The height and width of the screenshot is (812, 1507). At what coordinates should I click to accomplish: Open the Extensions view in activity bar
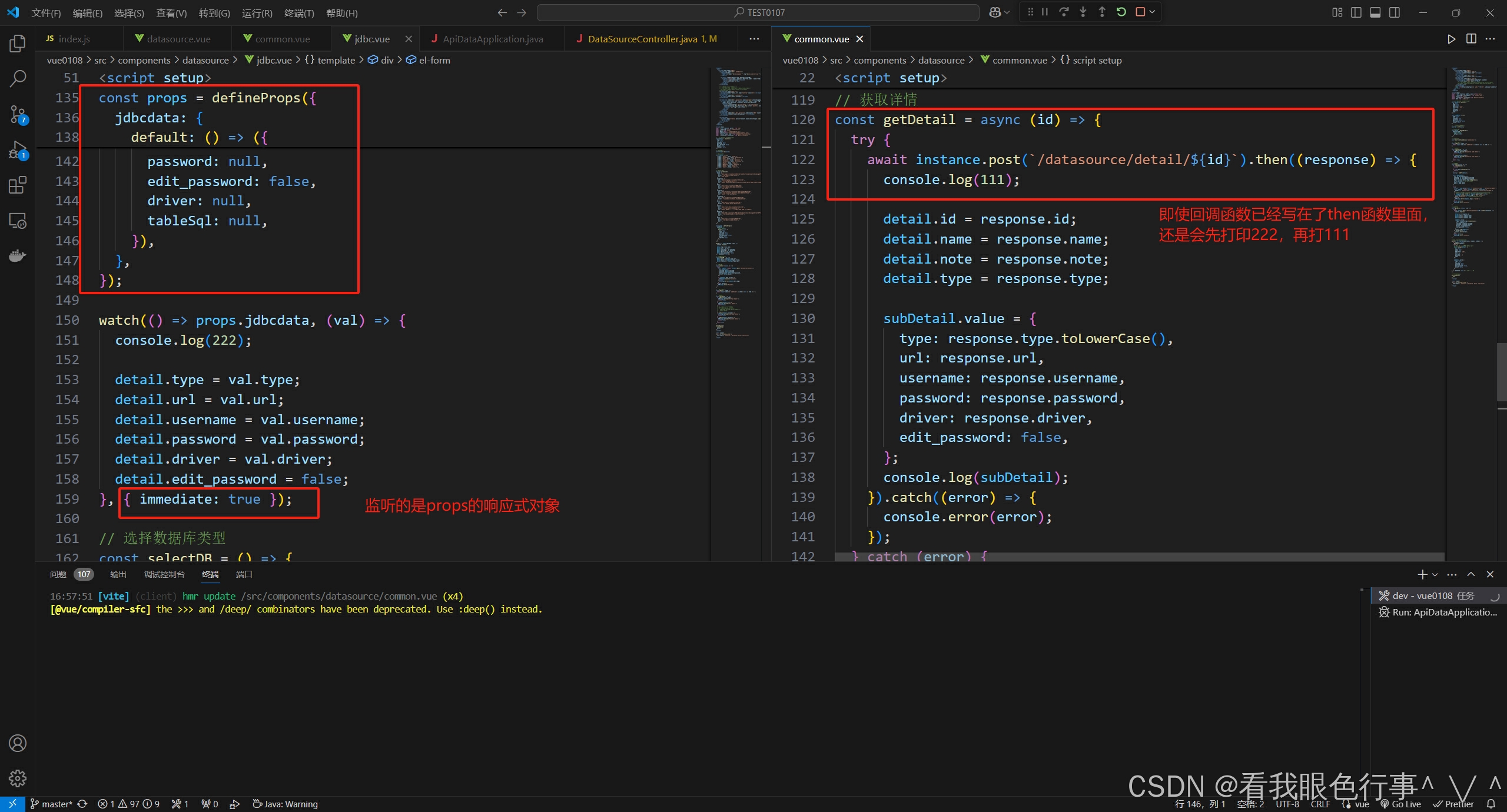[18, 185]
